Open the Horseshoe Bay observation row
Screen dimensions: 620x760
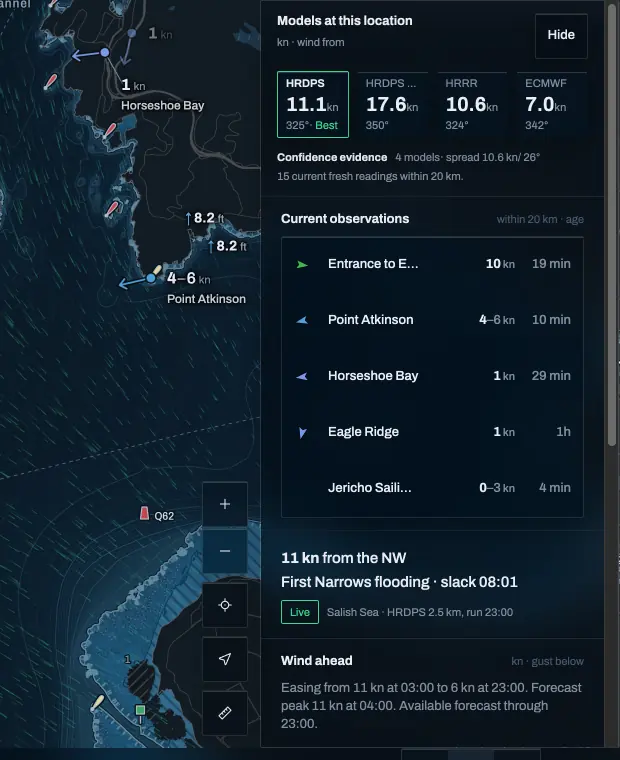pos(432,376)
